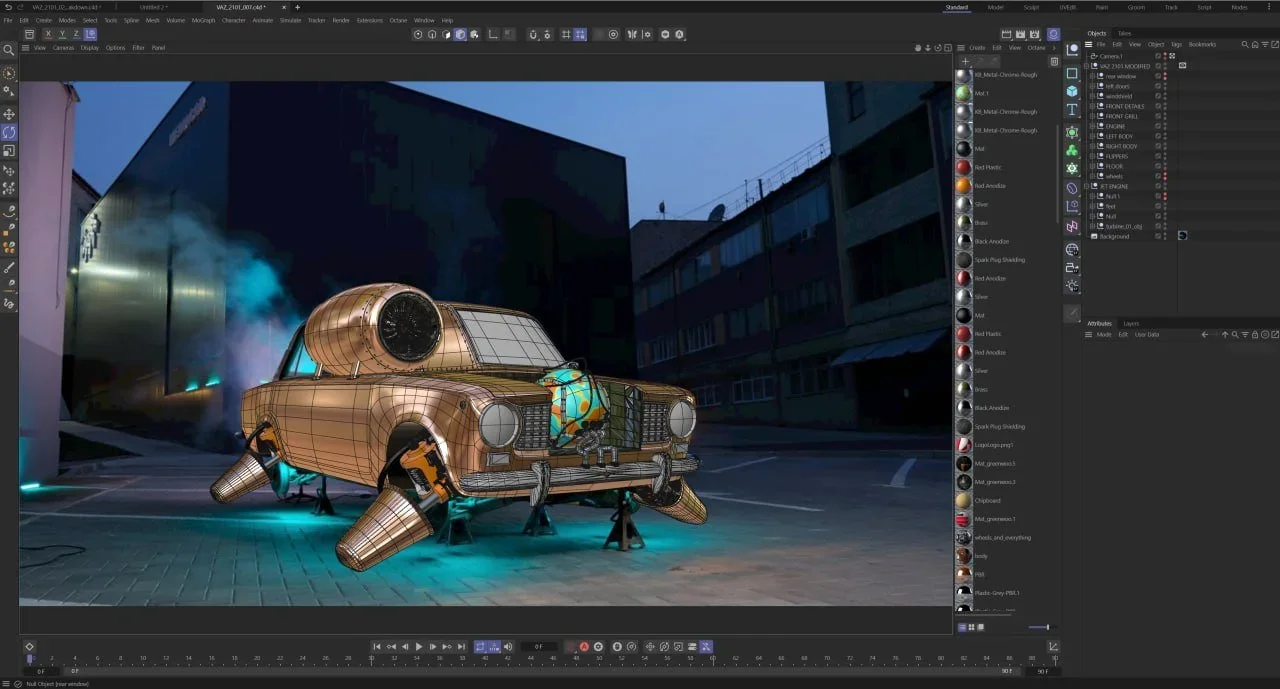The image size is (1280, 689).
Task: Toggle the Z axis lock icon
Action: click(76, 34)
